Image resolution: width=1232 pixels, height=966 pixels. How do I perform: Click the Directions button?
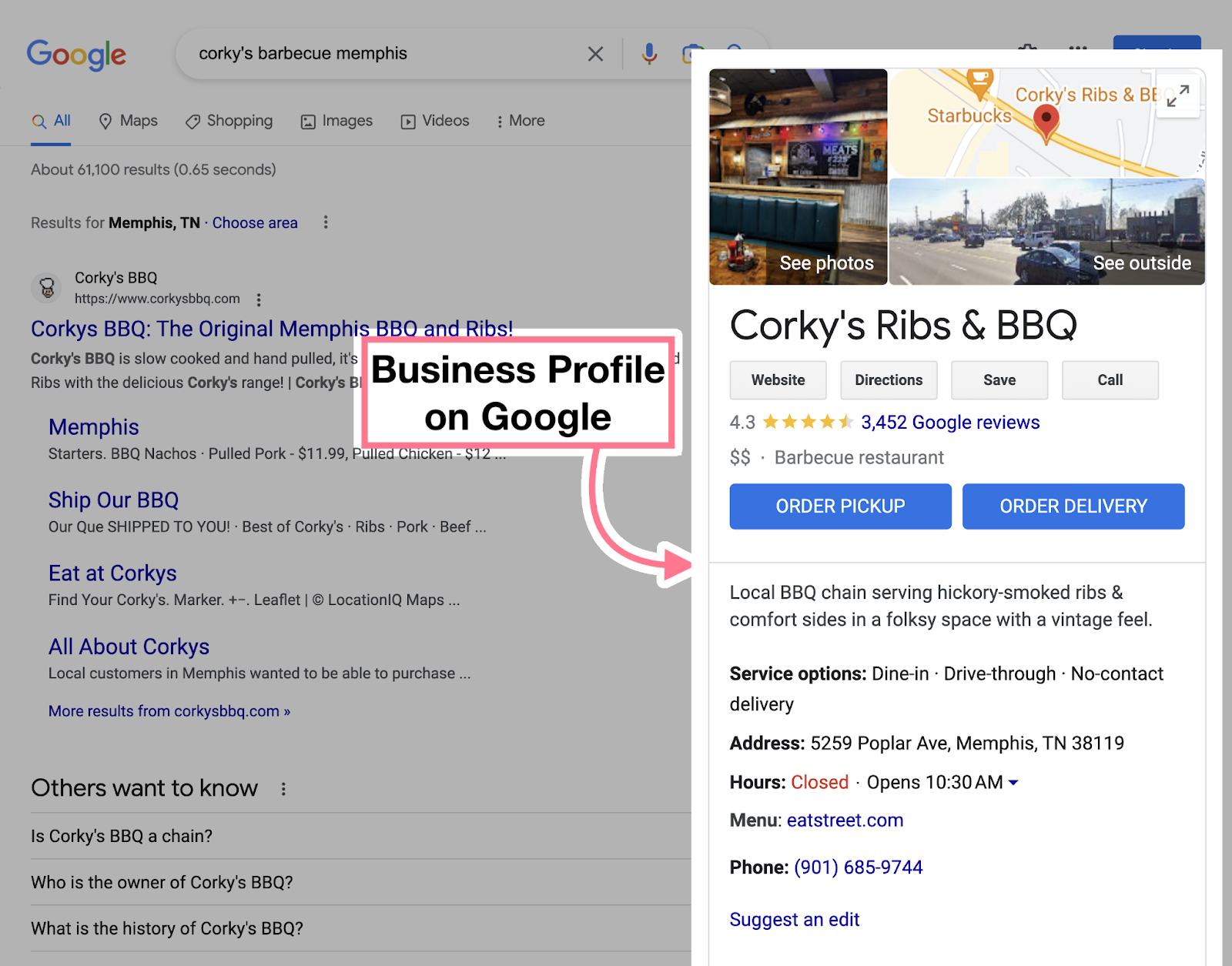click(889, 380)
